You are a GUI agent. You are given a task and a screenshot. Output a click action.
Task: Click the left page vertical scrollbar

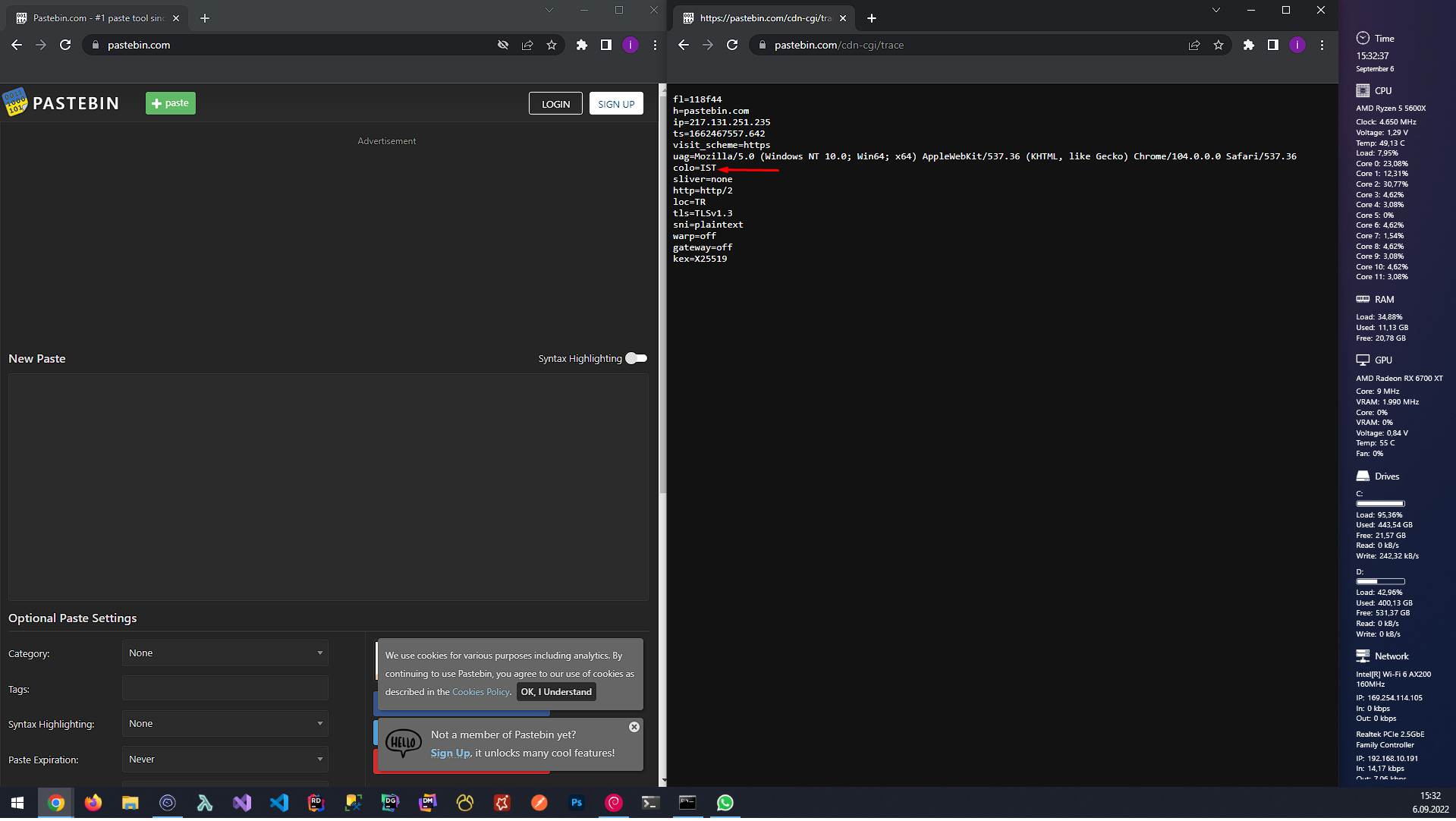click(x=663, y=296)
